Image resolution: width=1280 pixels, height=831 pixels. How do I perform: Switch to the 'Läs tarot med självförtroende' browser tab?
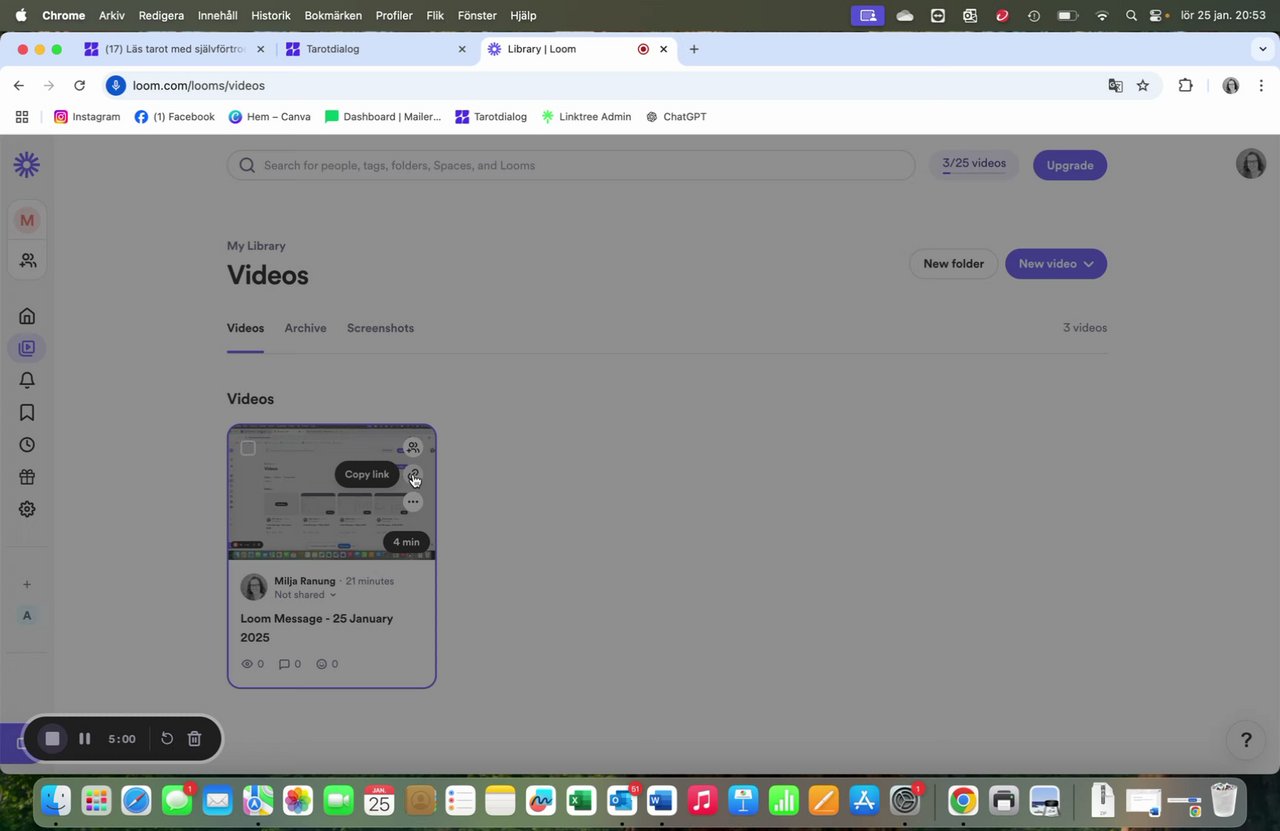pyautogui.click(x=175, y=49)
